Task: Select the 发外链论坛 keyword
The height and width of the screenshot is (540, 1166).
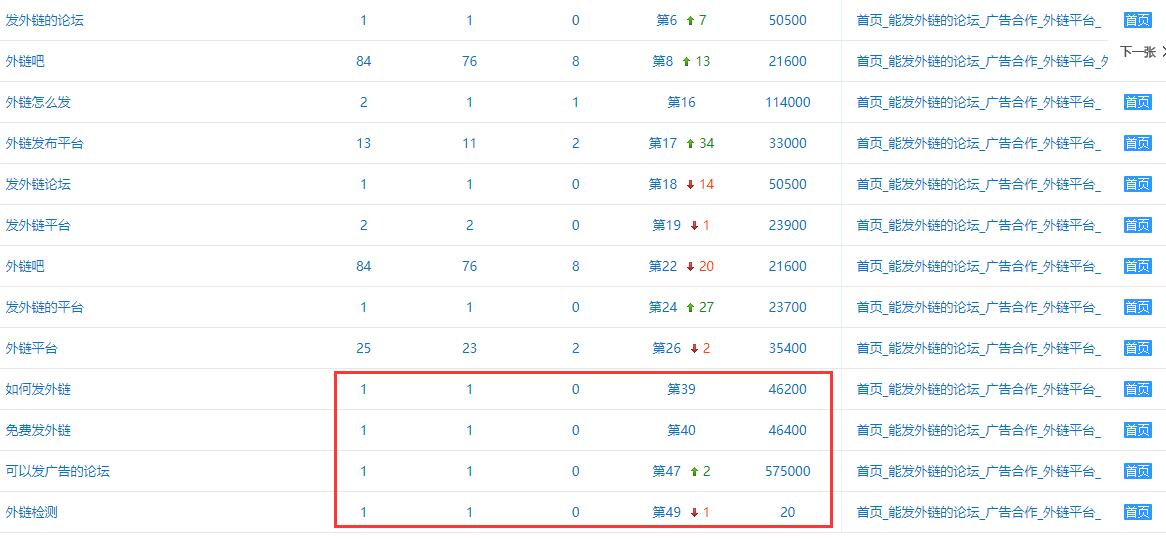Action: click(x=39, y=184)
